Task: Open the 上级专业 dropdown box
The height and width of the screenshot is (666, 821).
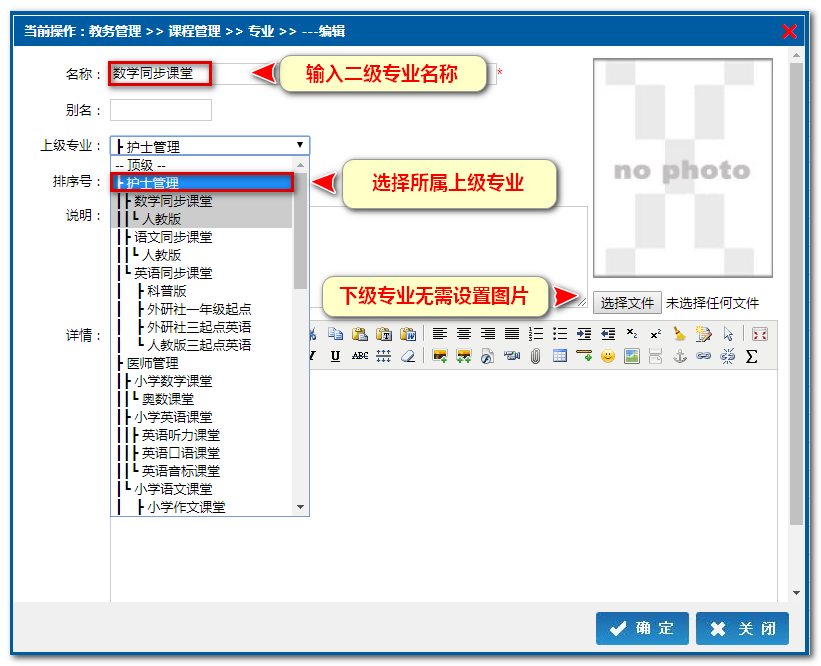Action: click(x=209, y=146)
